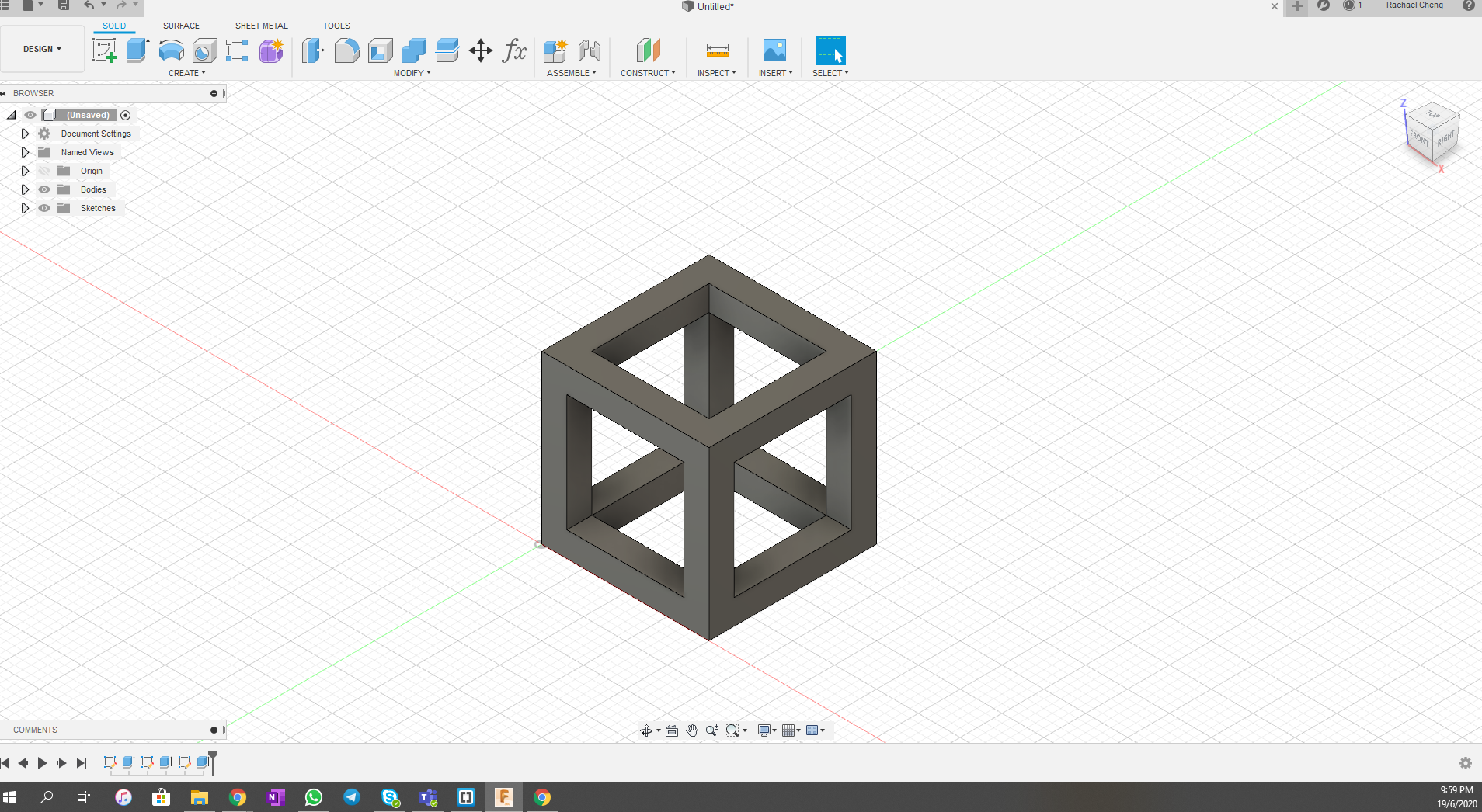Select the Hole tool
This screenshot has width=1482, height=812.
pyautogui.click(x=204, y=50)
